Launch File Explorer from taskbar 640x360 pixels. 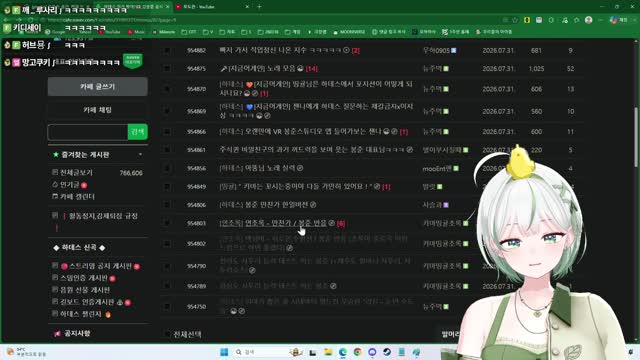[328, 352]
